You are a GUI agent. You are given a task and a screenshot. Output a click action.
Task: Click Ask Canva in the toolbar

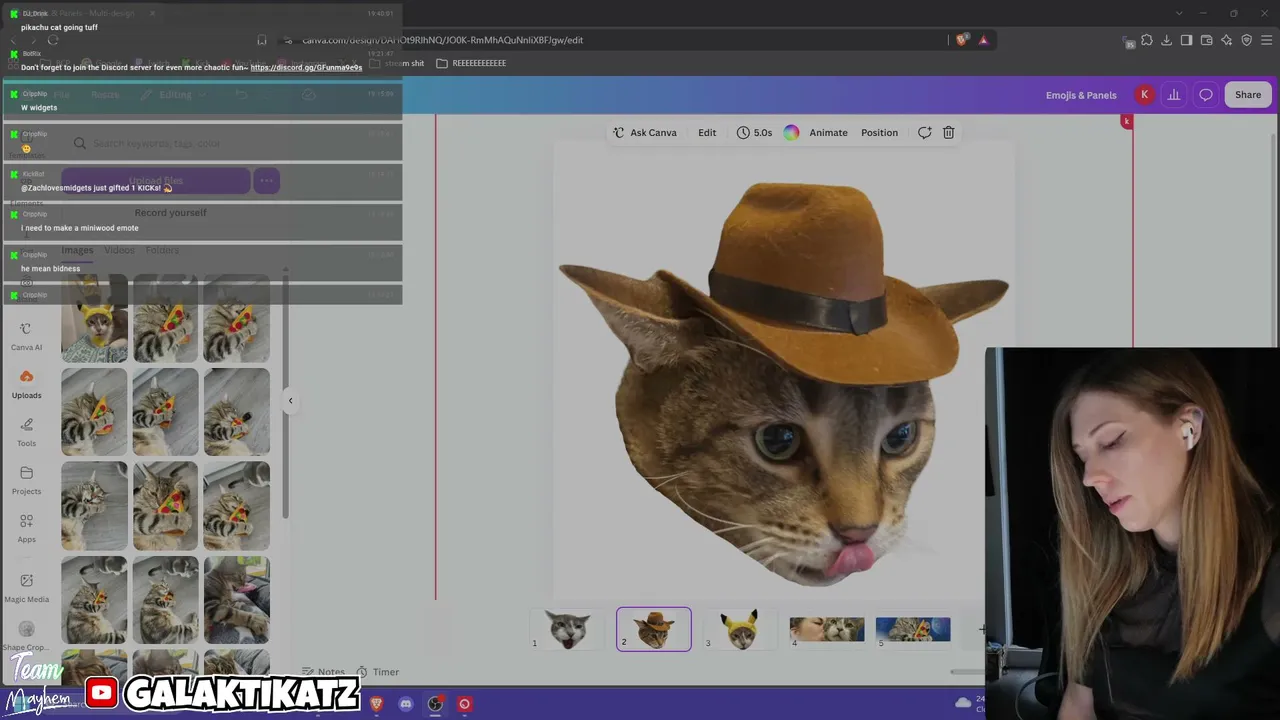click(x=645, y=132)
